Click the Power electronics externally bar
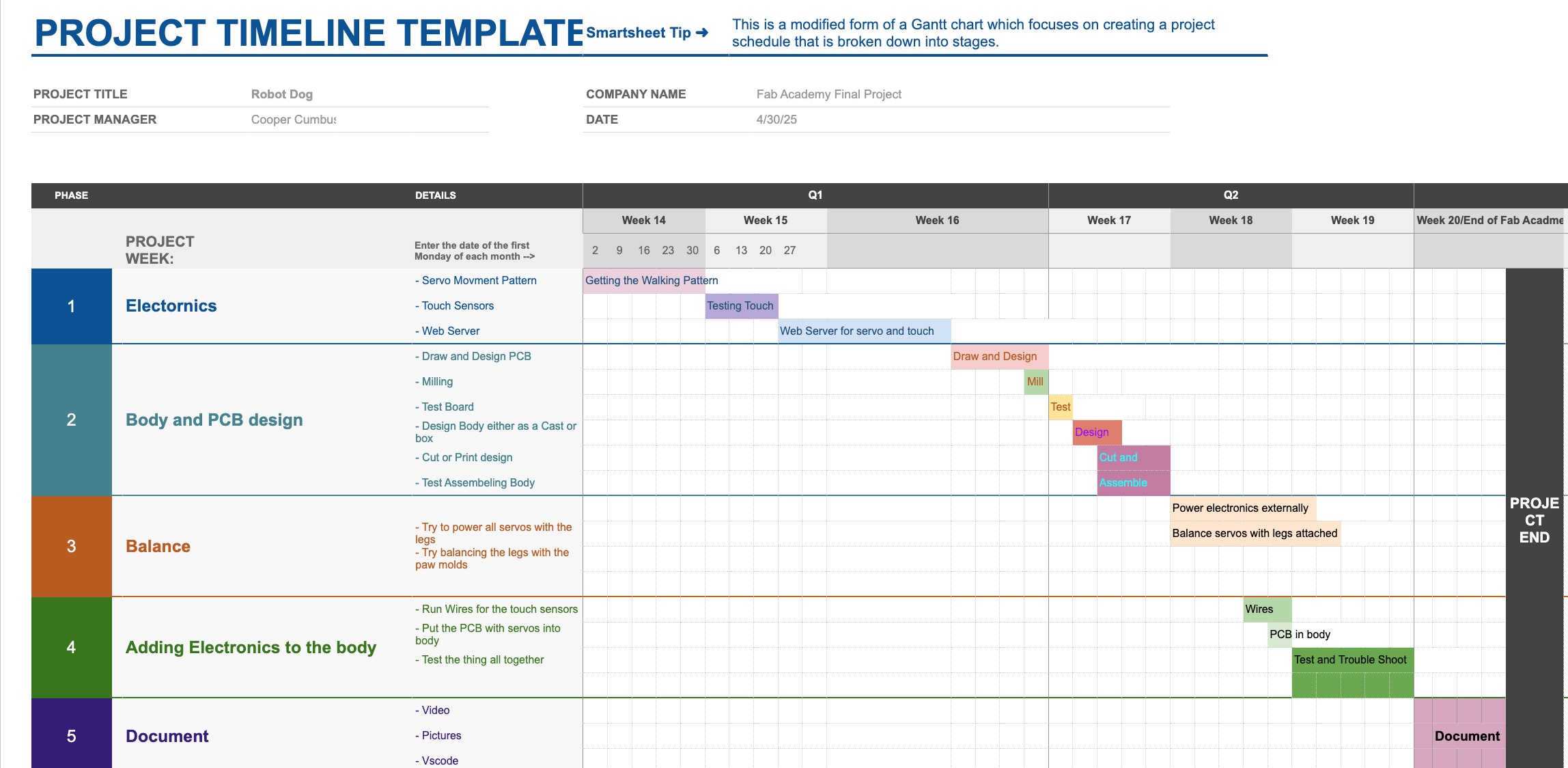Viewport: 1568px width, 768px height. point(1242,508)
